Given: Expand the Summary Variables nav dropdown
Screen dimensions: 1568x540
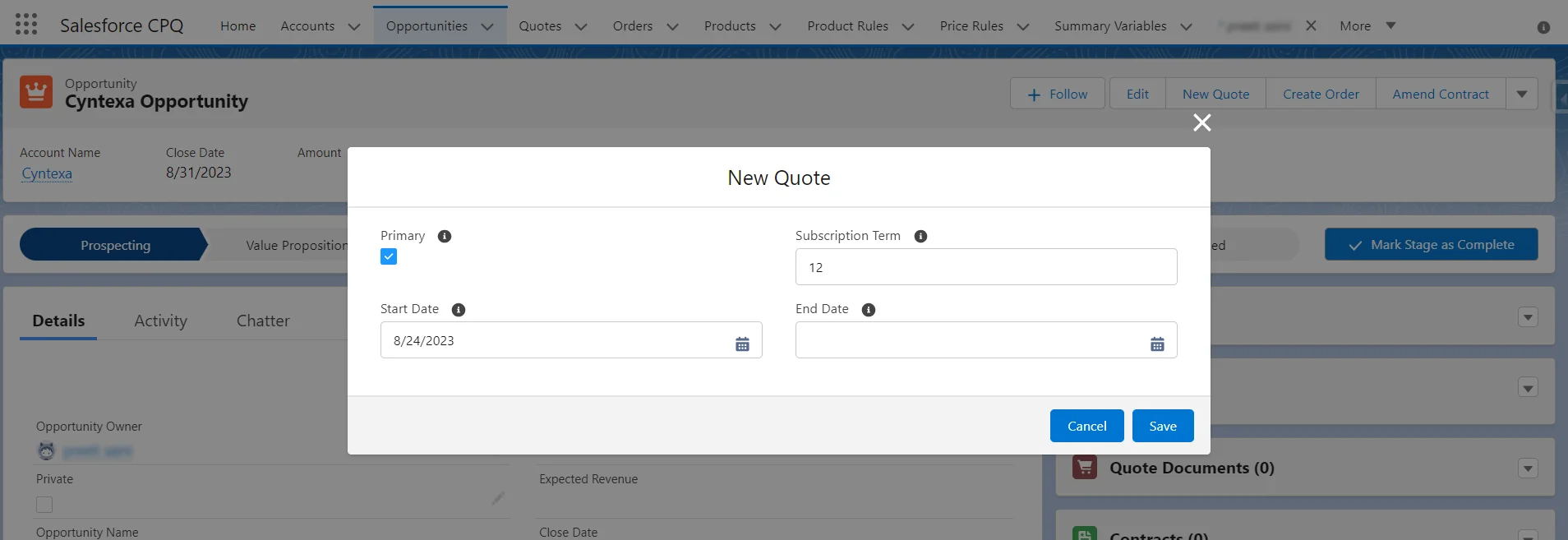Looking at the screenshot, I should tap(1186, 26).
